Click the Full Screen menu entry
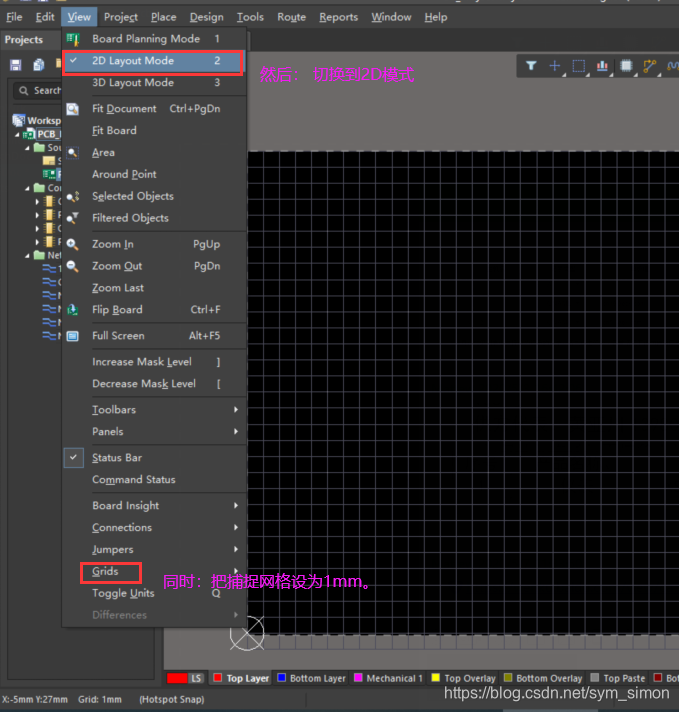 pos(118,336)
